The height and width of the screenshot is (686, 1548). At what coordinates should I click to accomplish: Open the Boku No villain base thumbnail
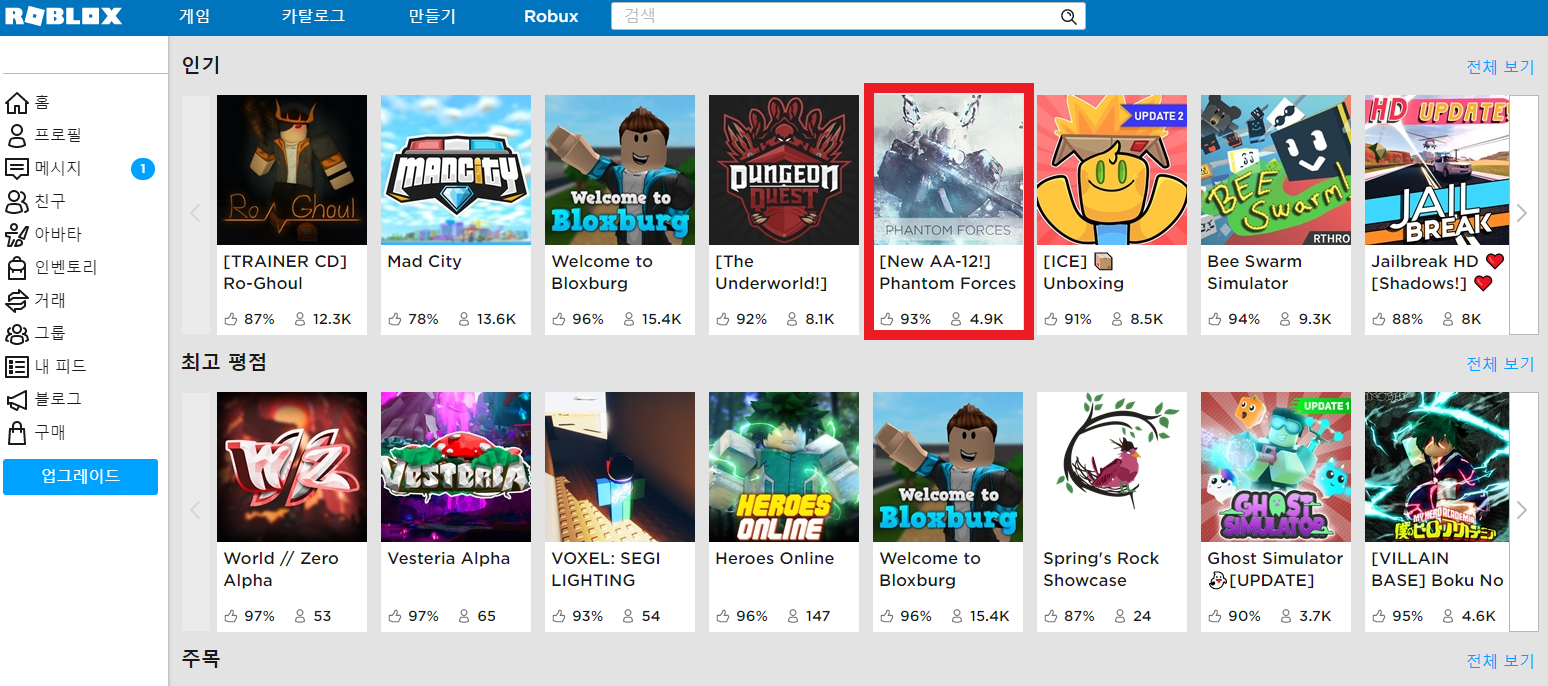1437,467
